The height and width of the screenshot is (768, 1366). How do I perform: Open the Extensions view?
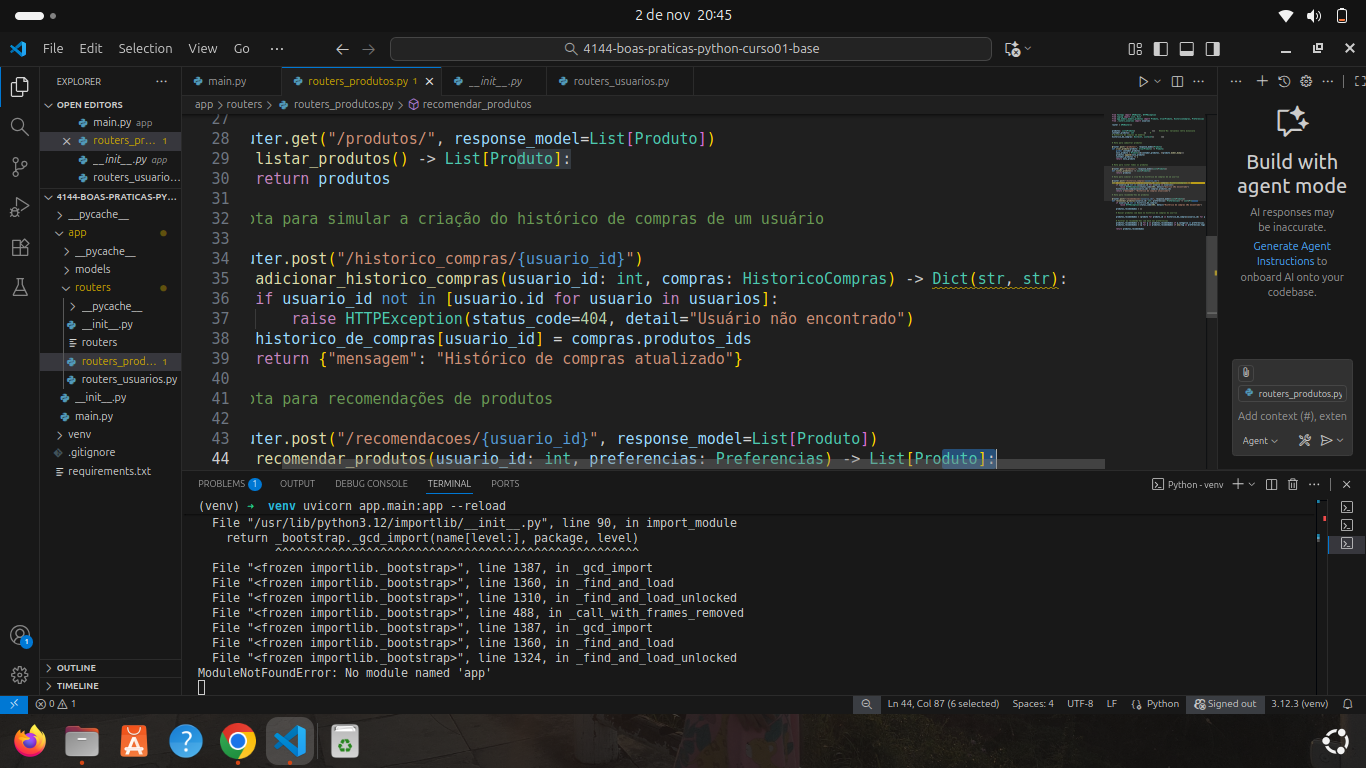19,247
